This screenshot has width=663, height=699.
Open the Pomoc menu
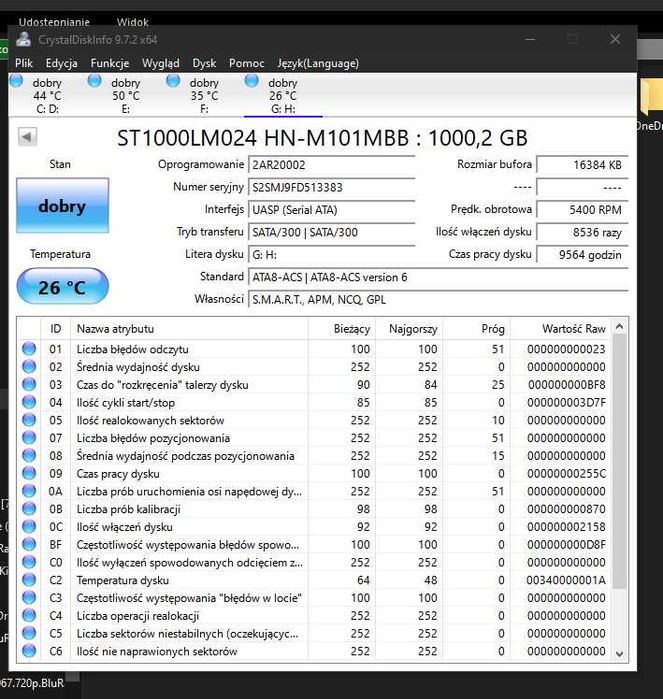(x=247, y=63)
